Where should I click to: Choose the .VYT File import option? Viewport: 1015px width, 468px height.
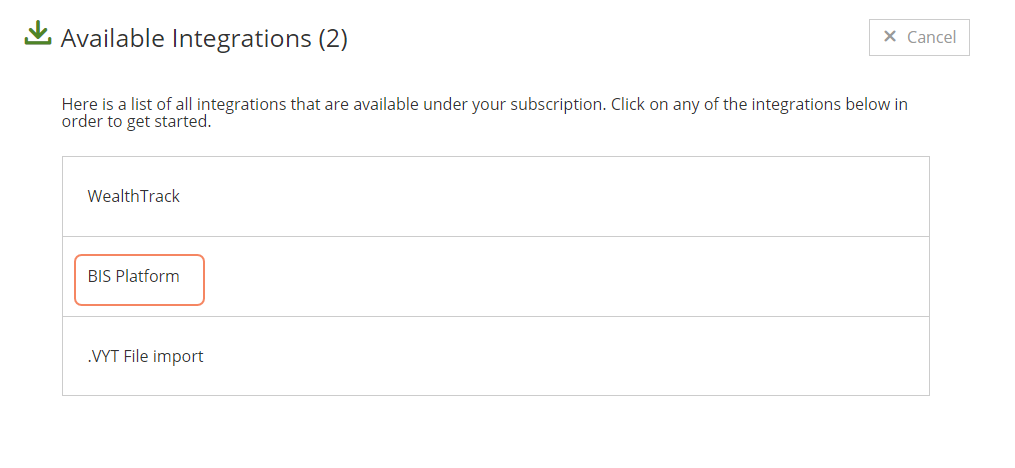click(x=496, y=356)
